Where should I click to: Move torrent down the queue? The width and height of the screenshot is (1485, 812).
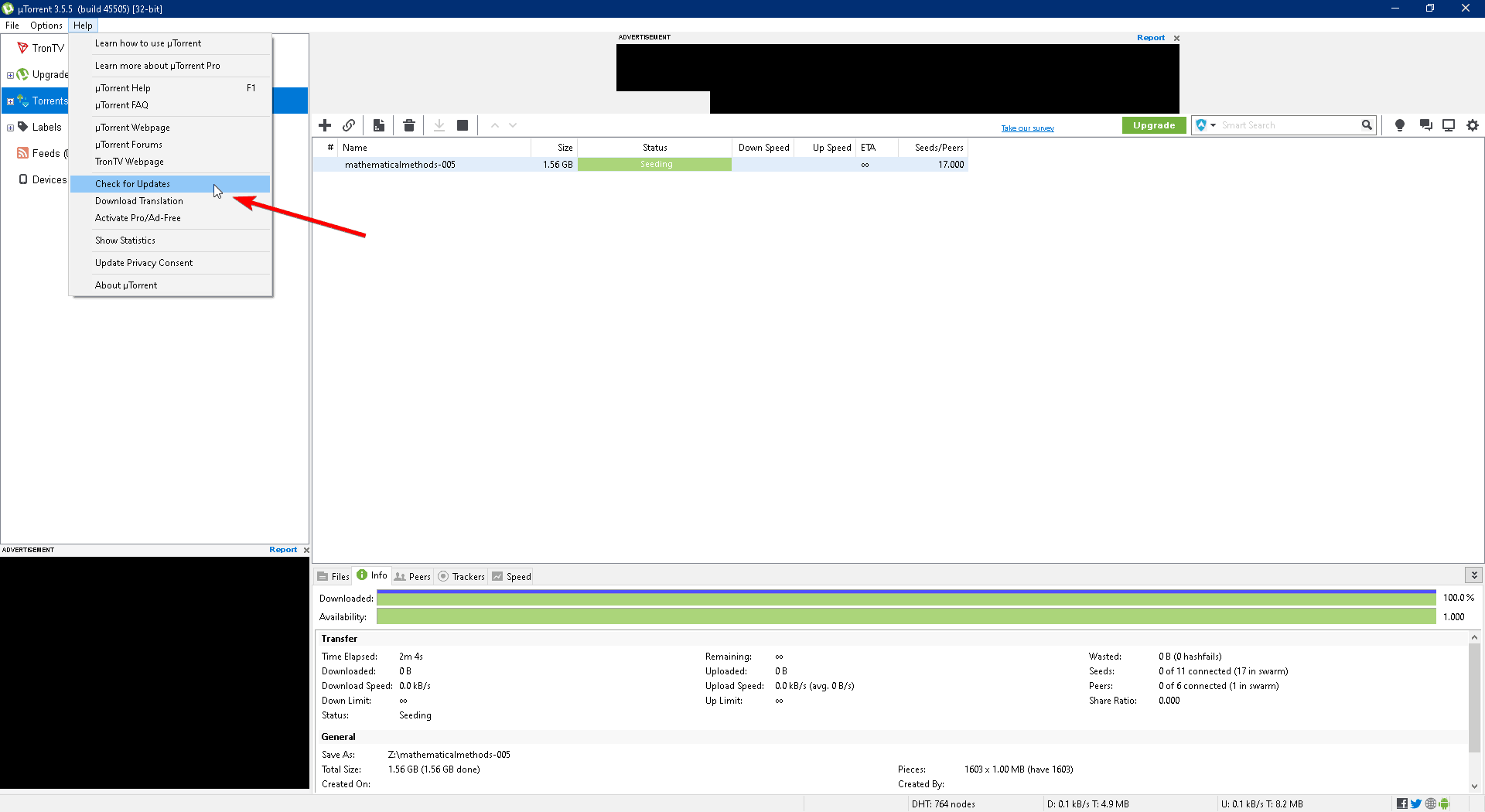[x=513, y=125]
